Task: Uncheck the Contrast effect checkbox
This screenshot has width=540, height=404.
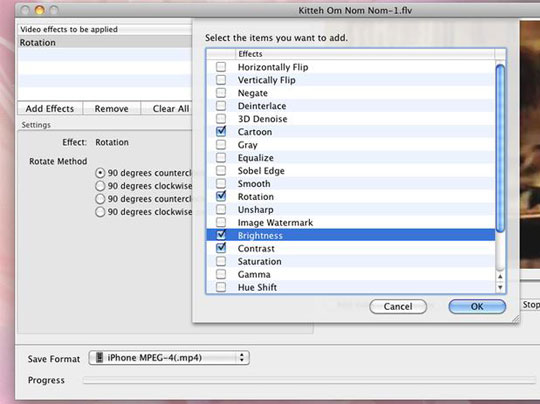Action: pos(221,248)
